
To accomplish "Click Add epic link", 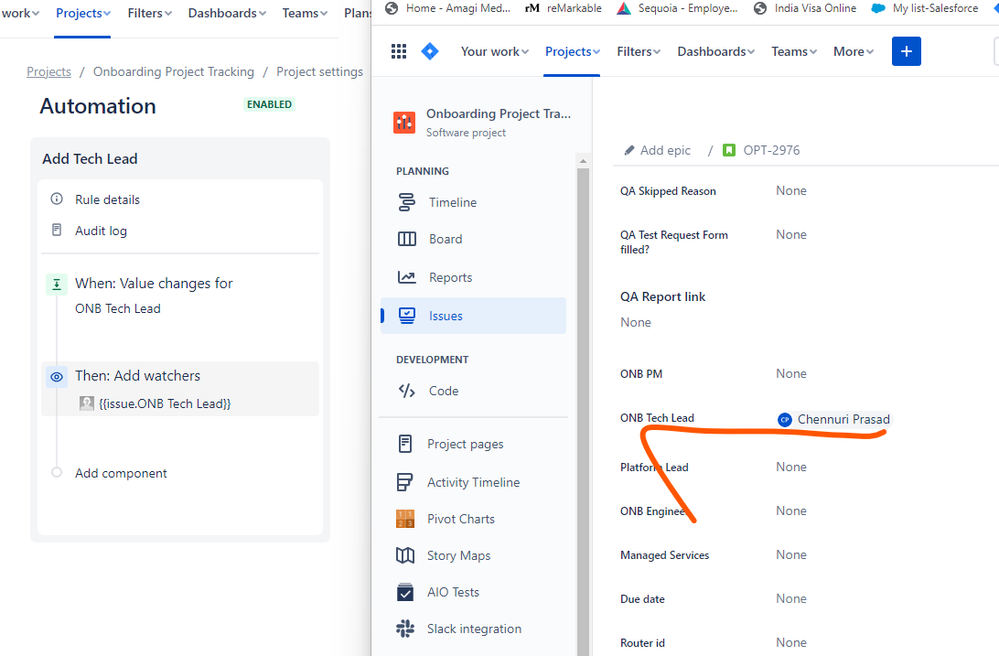I will pyautogui.click(x=665, y=150).
